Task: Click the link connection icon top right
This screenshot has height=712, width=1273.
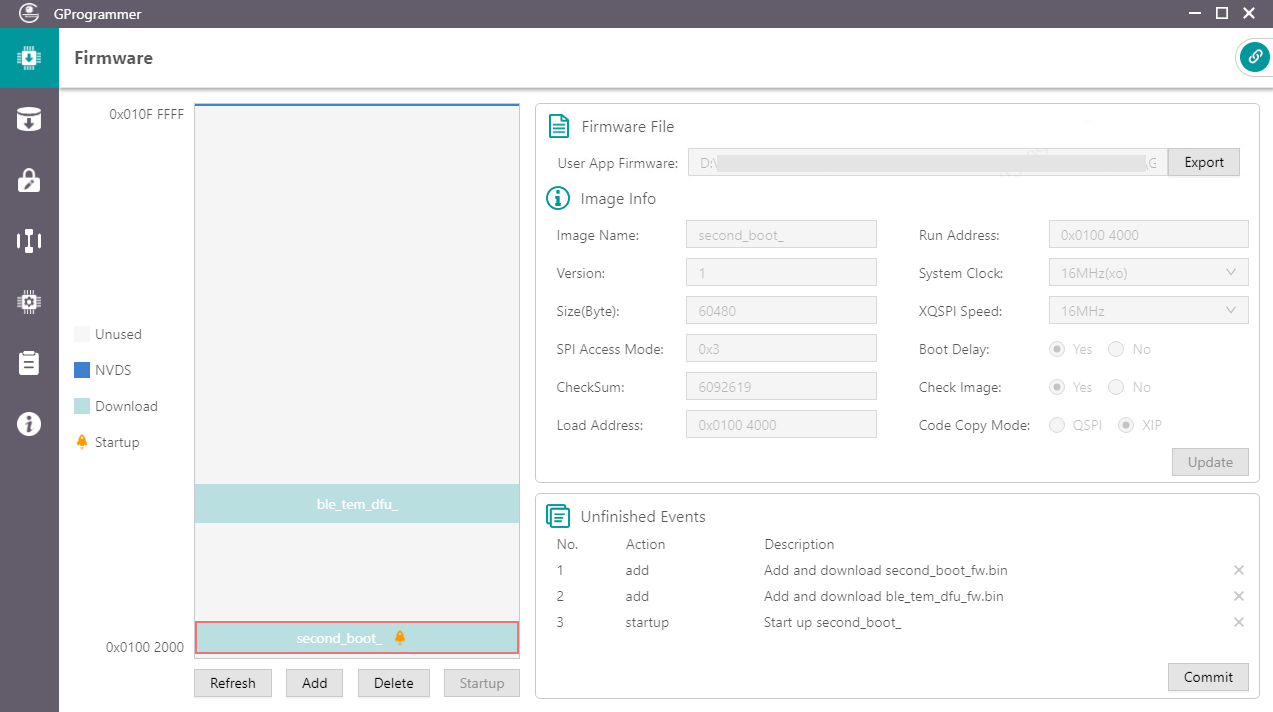Action: point(1254,57)
